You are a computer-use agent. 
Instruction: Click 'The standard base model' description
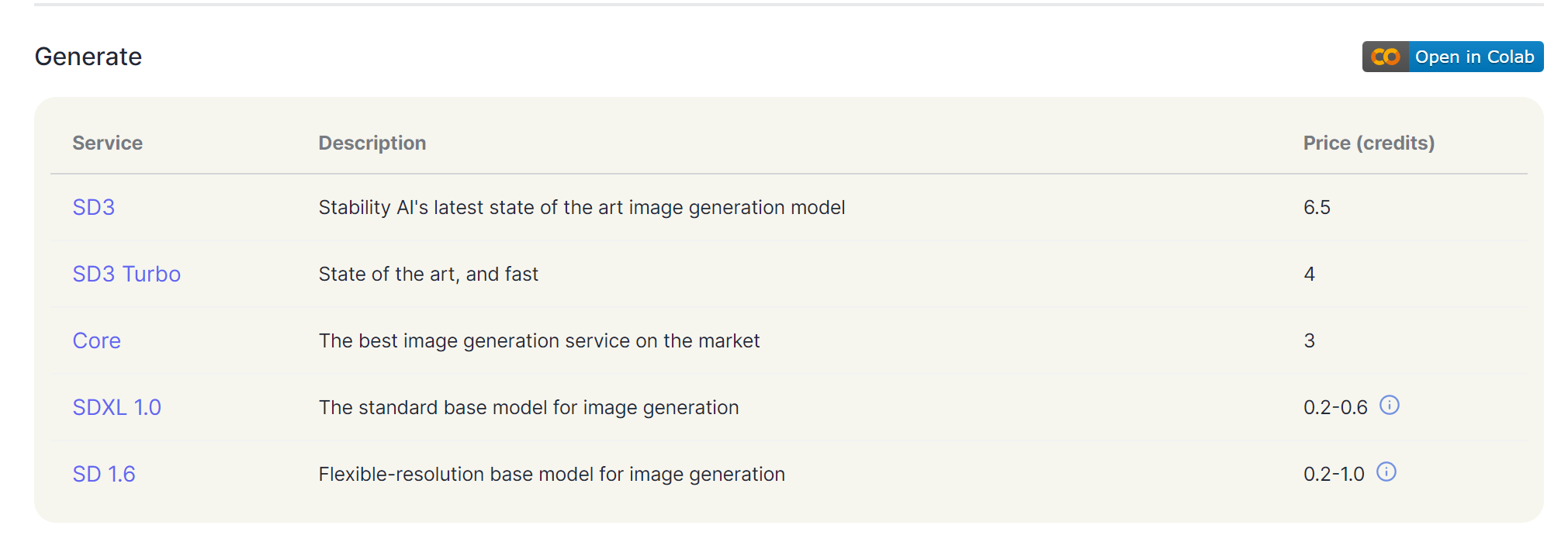[x=528, y=407]
